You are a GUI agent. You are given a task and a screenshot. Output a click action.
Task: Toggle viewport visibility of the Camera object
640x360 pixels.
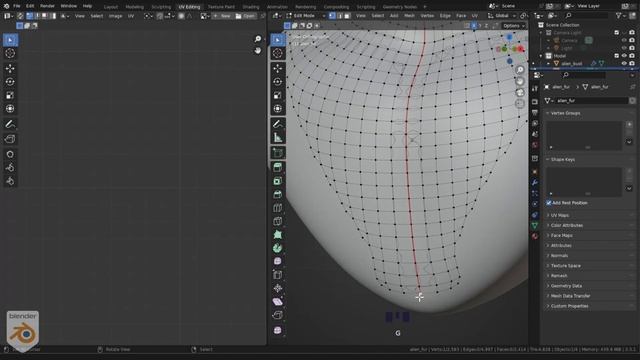[624, 40]
